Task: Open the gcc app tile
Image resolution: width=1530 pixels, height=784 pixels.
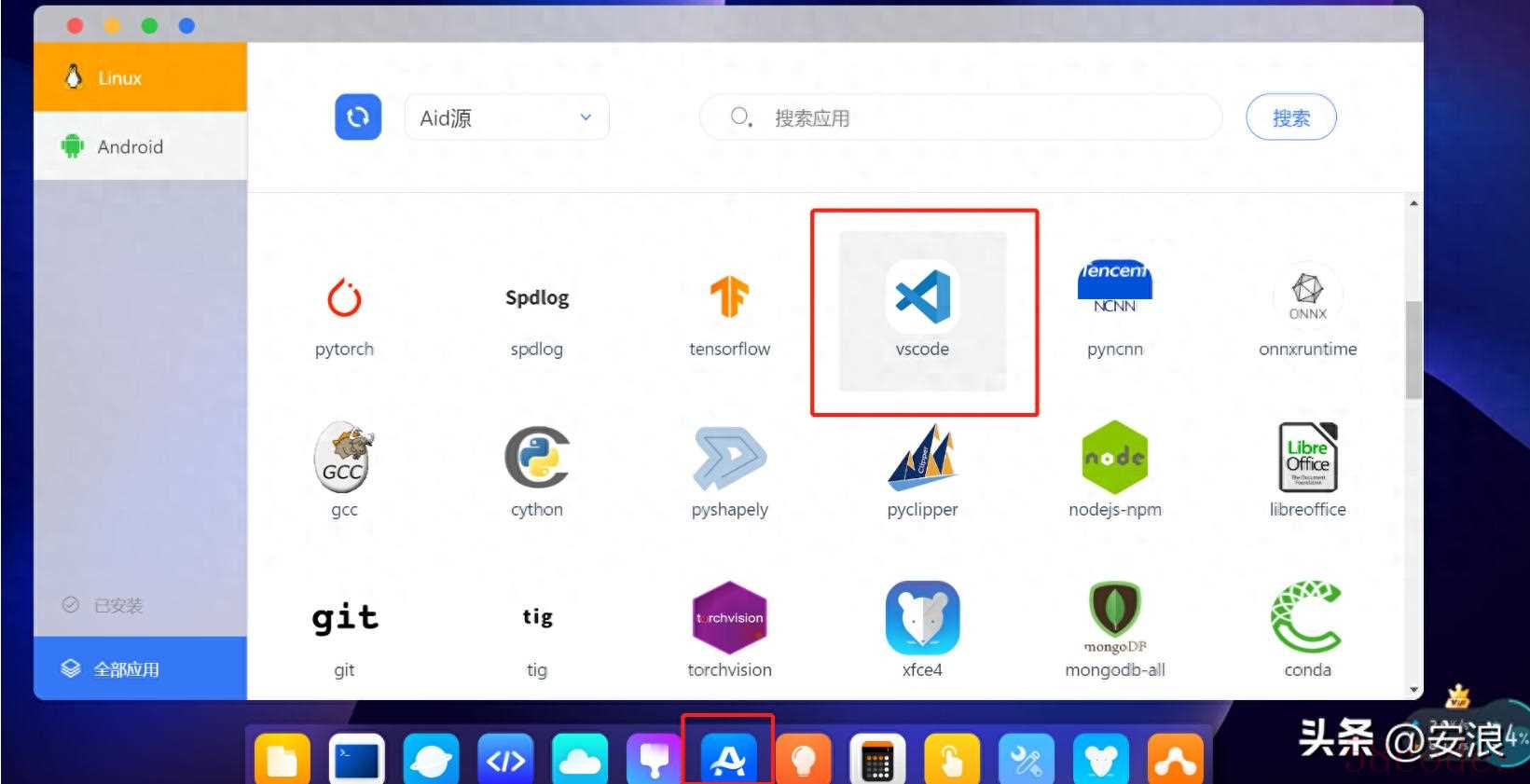Action: (344, 470)
